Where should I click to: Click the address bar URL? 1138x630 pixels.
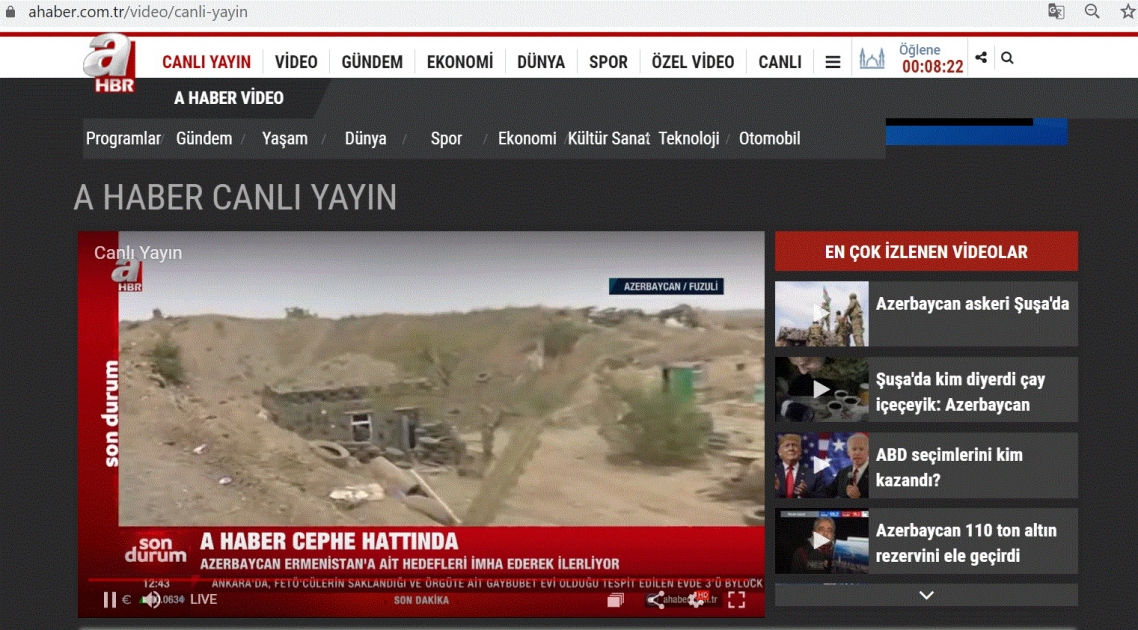pos(138,12)
